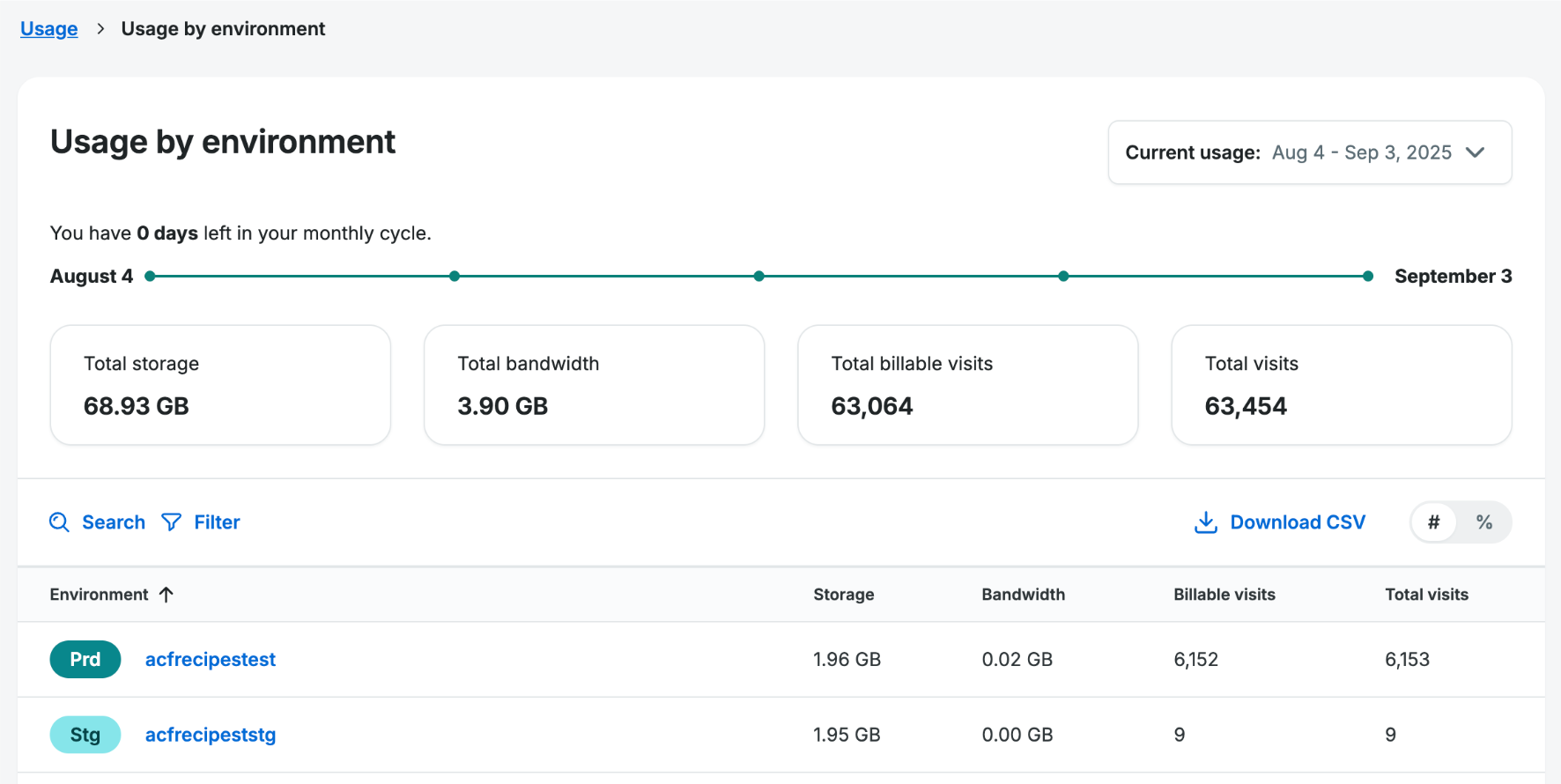
Task: Open the acfrecipeststg environment link
Action: coord(211,735)
